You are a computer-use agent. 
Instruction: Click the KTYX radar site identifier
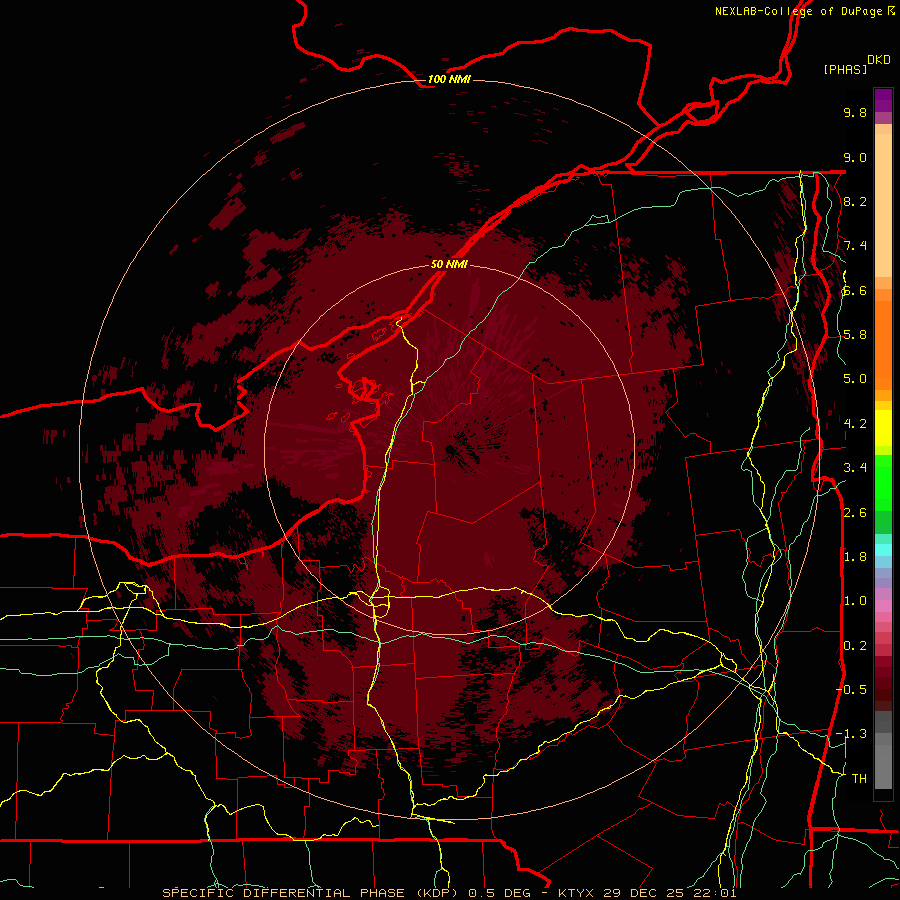(x=578, y=893)
